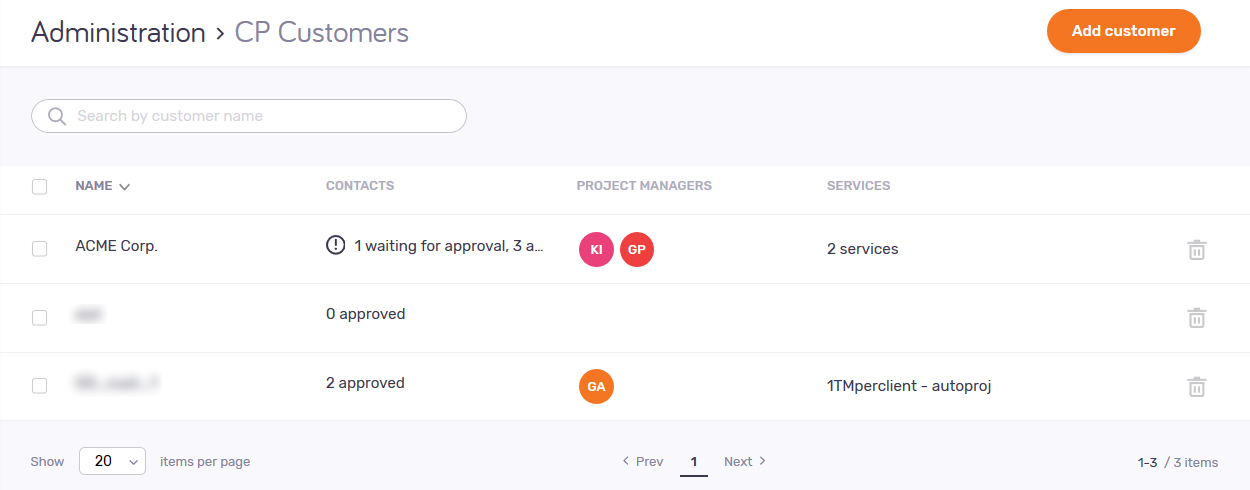The height and width of the screenshot is (490, 1250).
Task: Go to Next page
Action: click(744, 461)
